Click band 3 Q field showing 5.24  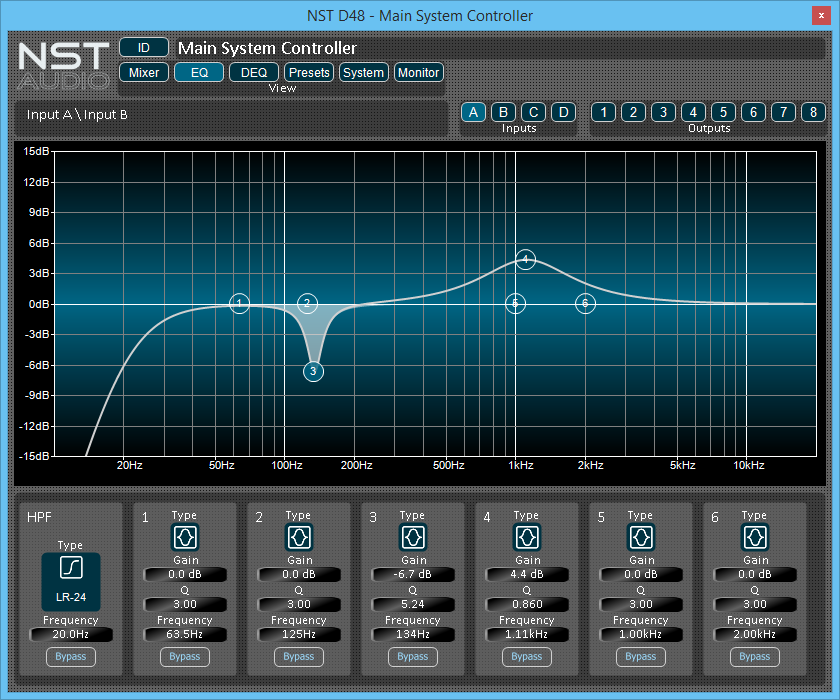pos(413,605)
